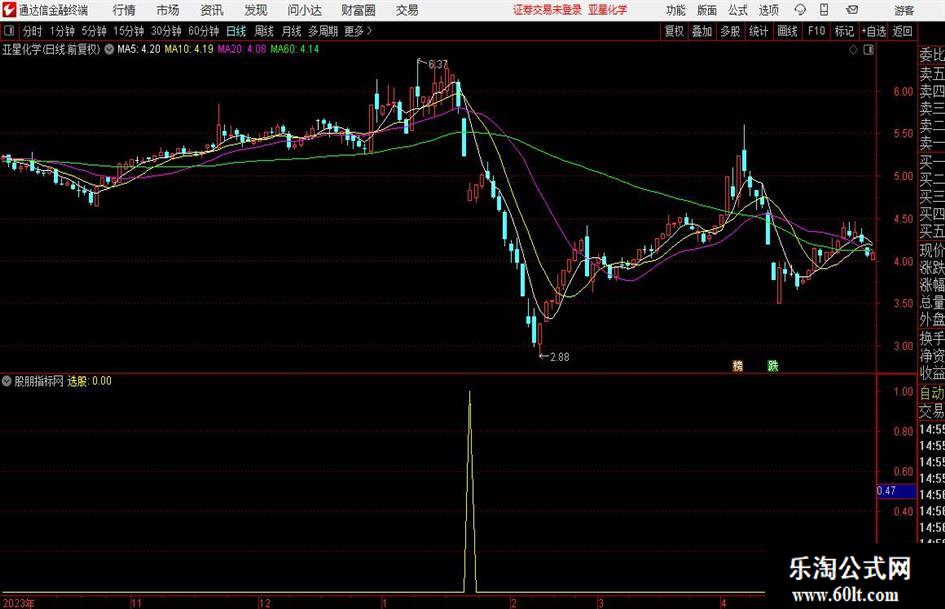This screenshot has width=945, height=609.
Task: Click the 股朋指标网 indicator name
Action: pyautogui.click(x=39, y=381)
